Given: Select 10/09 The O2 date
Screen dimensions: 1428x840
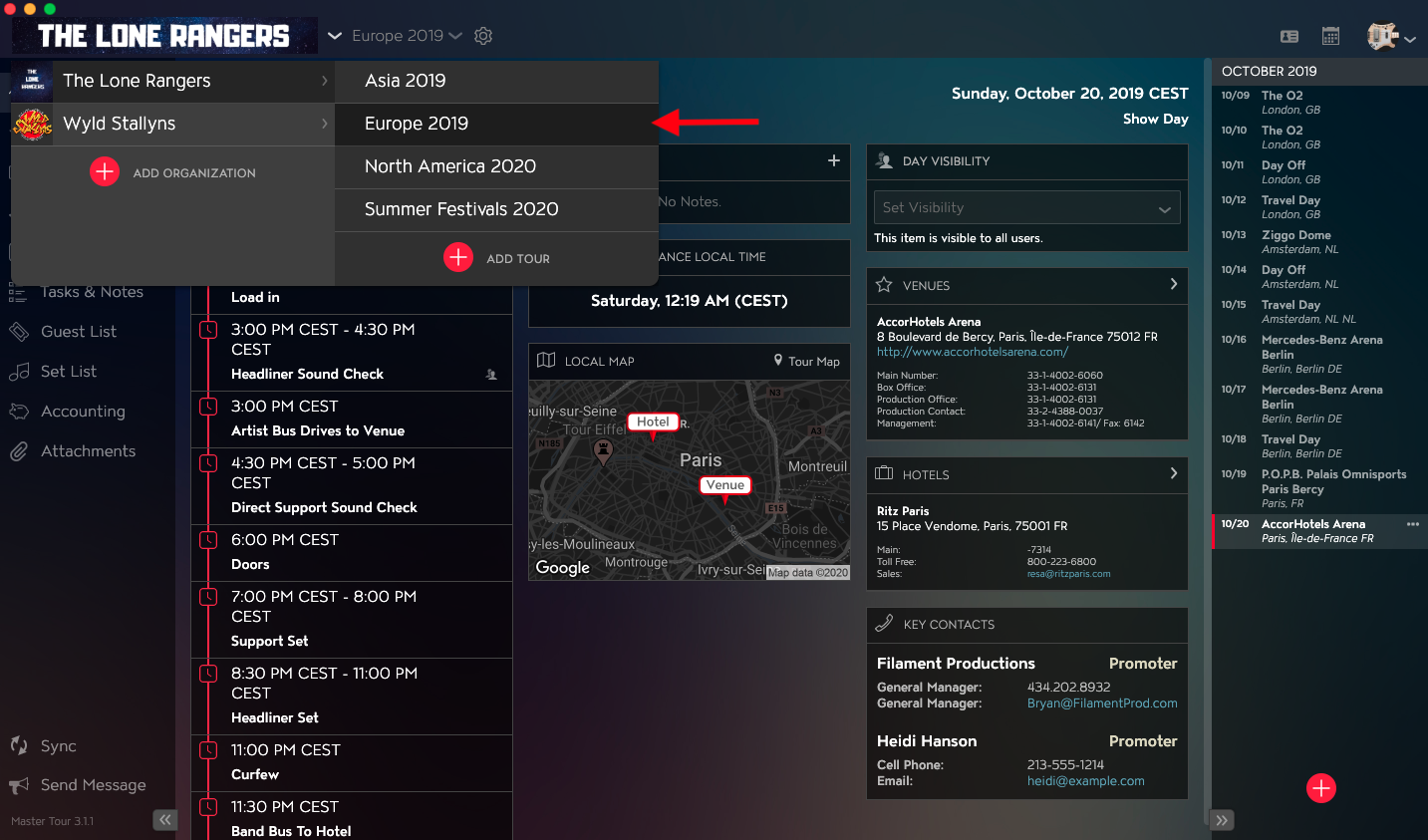Looking at the screenshot, I should [x=1319, y=103].
